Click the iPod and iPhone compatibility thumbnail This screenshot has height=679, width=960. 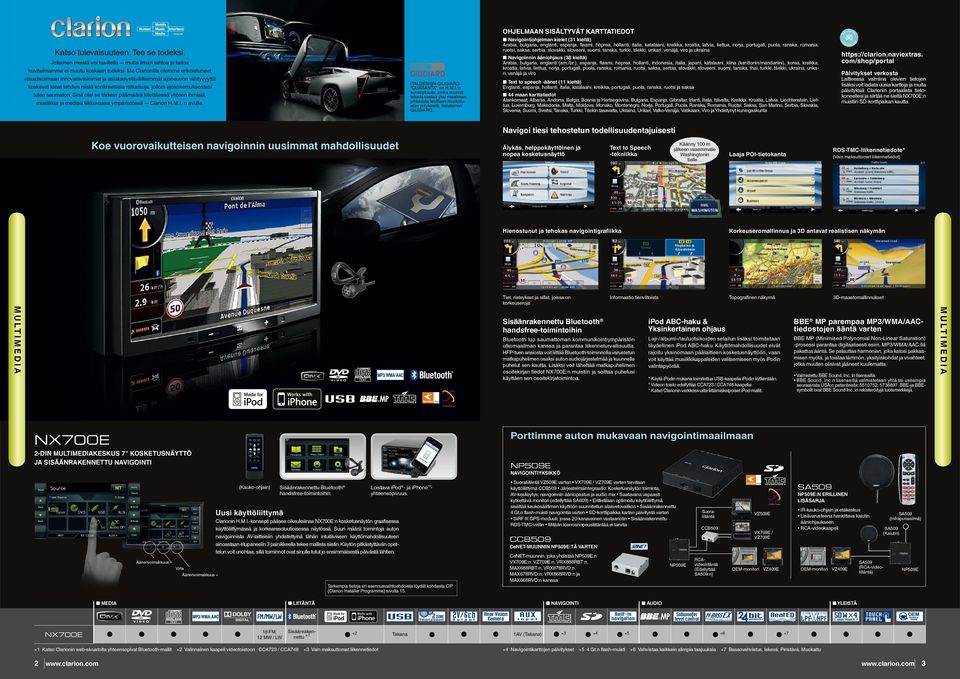414,457
